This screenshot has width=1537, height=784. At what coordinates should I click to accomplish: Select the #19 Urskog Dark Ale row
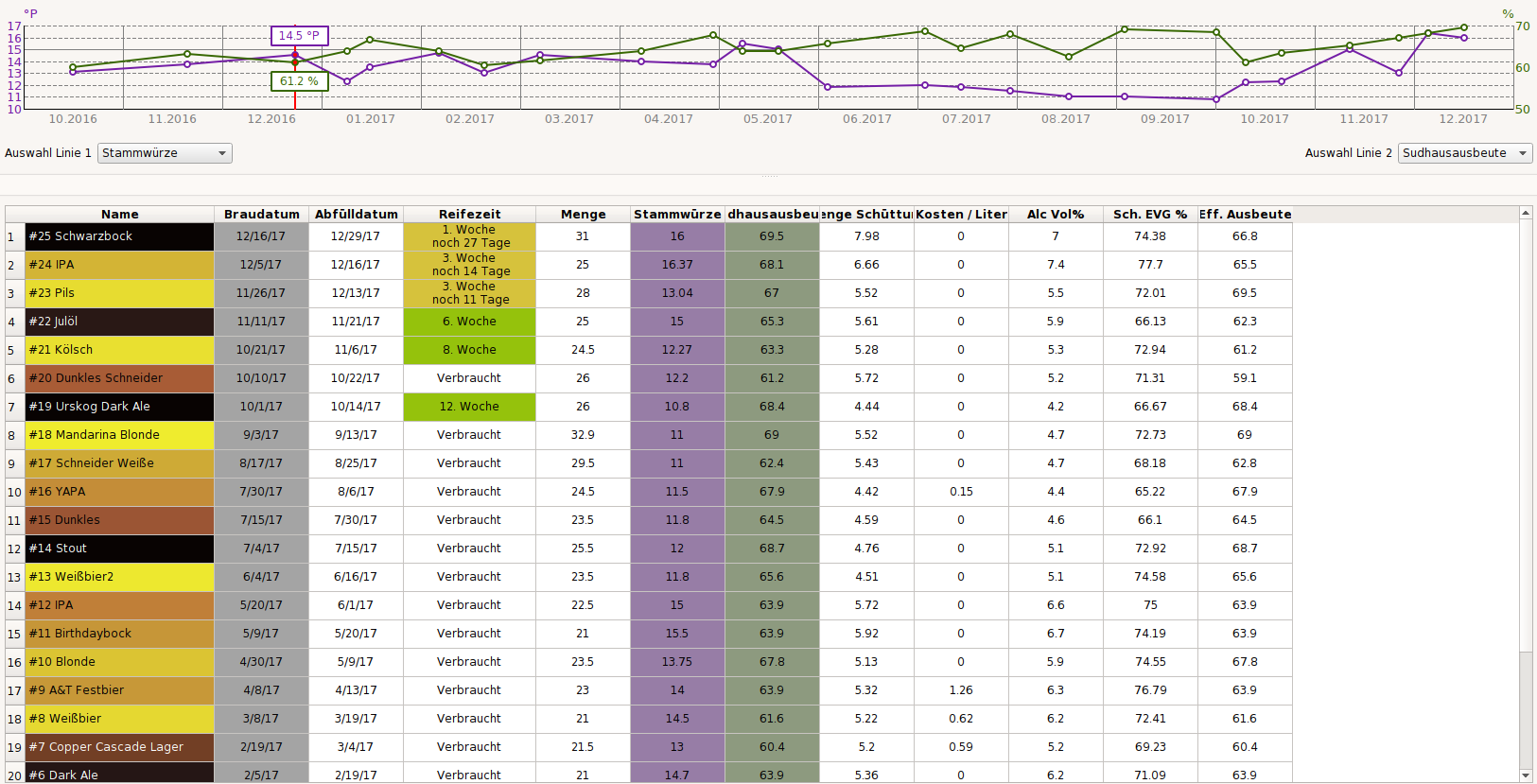tap(119, 407)
